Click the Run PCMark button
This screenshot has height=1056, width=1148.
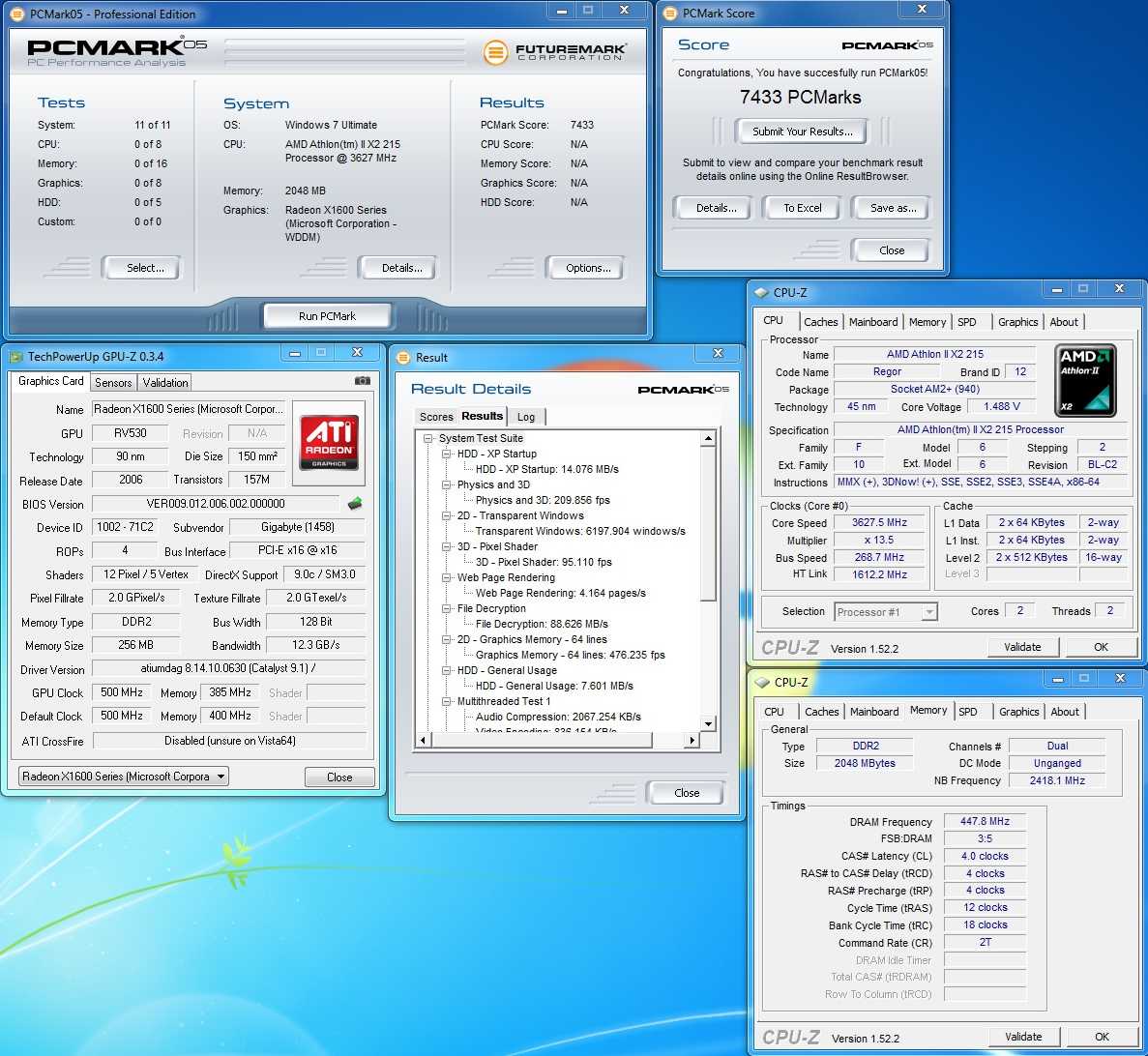(x=327, y=316)
